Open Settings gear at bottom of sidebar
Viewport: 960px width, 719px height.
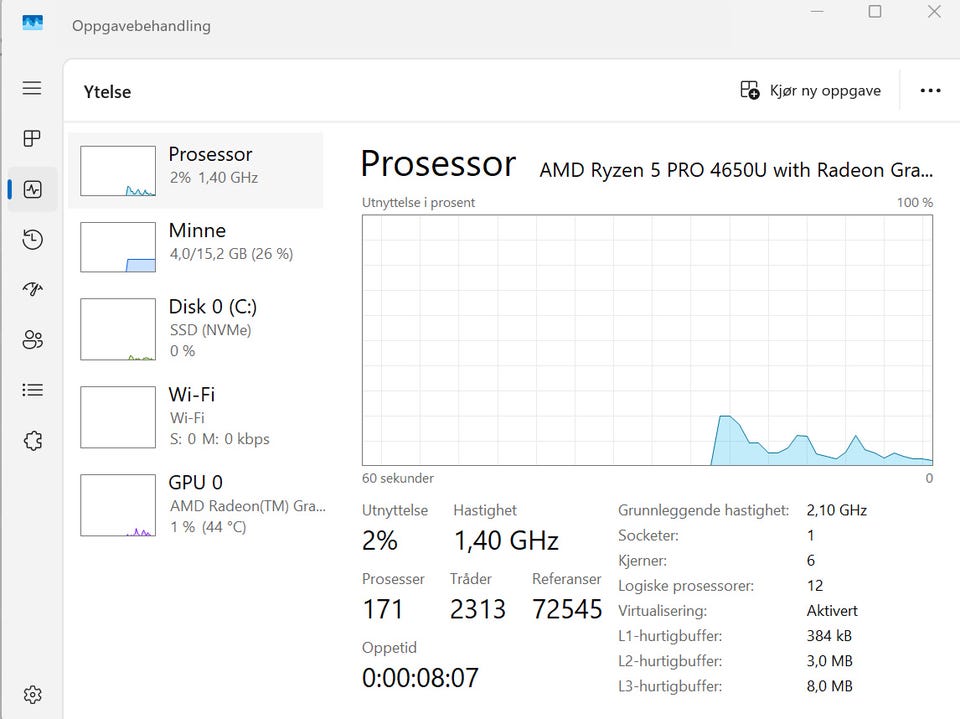point(32,695)
